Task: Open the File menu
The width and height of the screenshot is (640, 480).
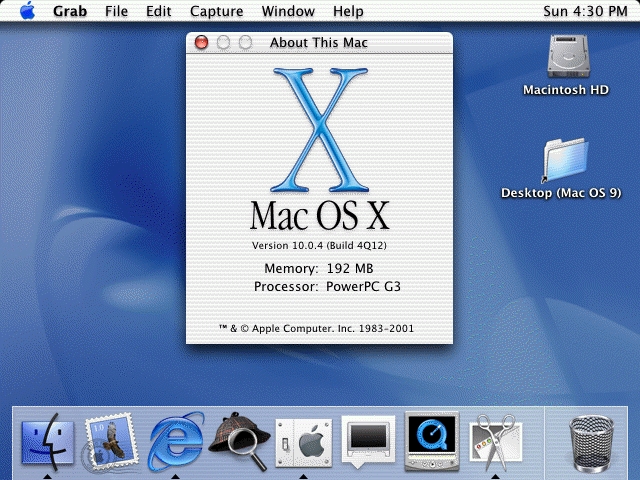Action: tap(116, 11)
